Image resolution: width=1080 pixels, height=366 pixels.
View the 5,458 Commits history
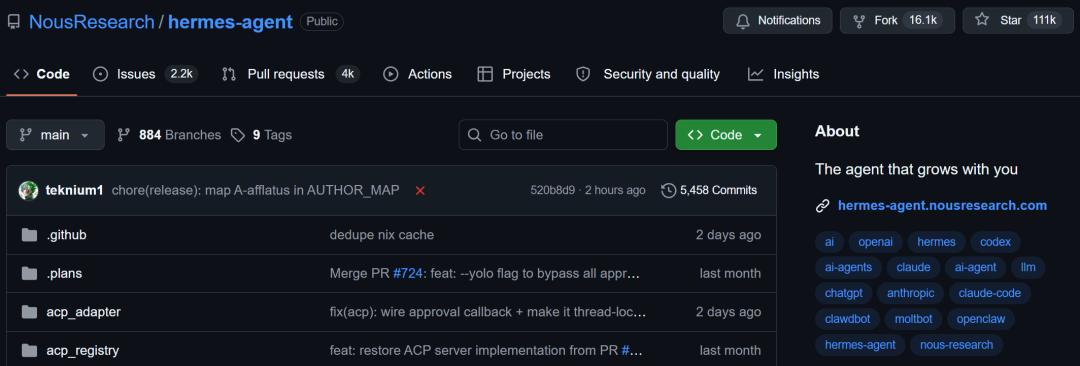tap(709, 190)
